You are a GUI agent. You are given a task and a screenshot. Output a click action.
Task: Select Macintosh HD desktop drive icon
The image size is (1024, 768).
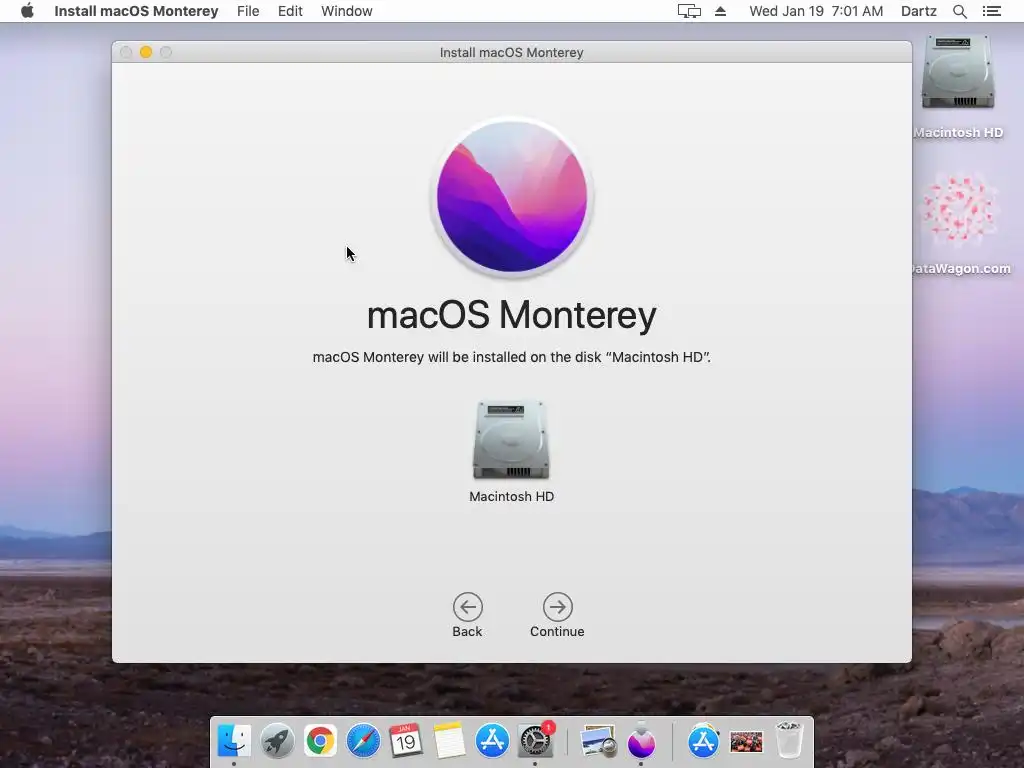[957, 73]
